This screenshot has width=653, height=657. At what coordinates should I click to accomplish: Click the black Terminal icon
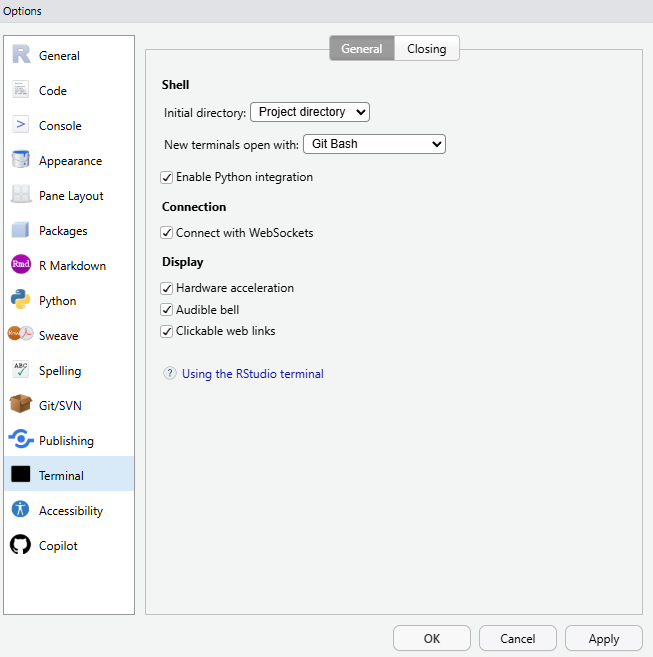21,474
